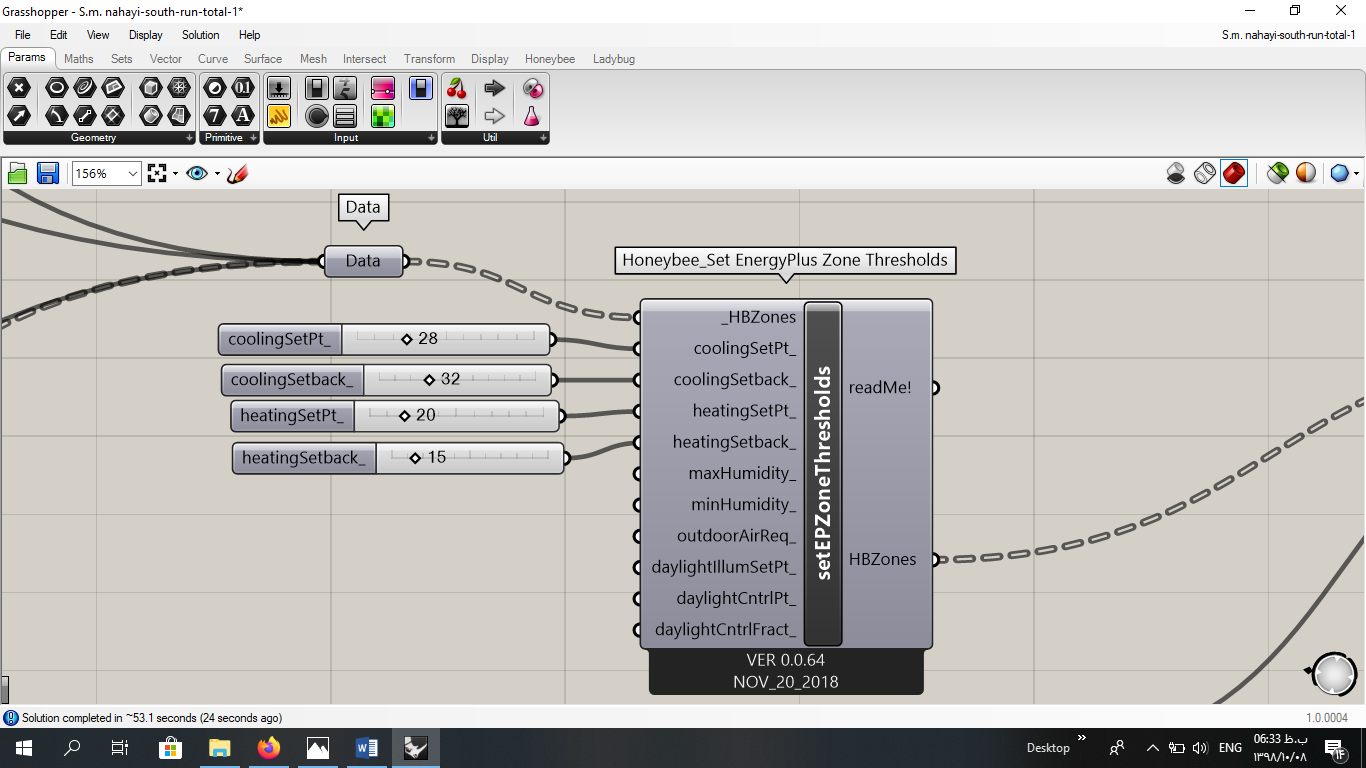Open preview mesh quality dropdown arrow
1366x768 pixels.
click(x=1356, y=174)
